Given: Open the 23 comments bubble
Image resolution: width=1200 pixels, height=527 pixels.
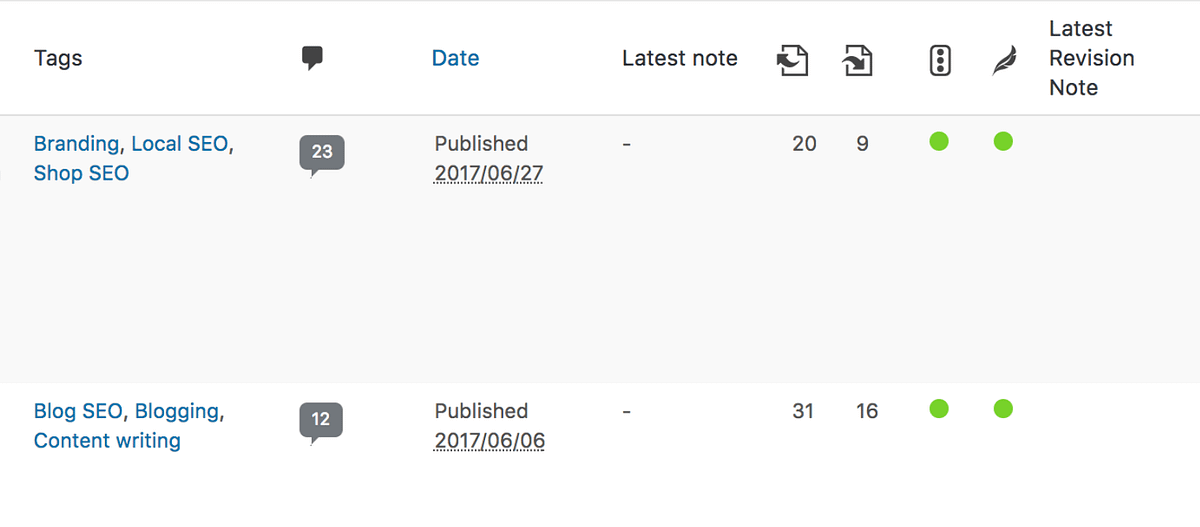Looking at the screenshot, I should 322,154.
